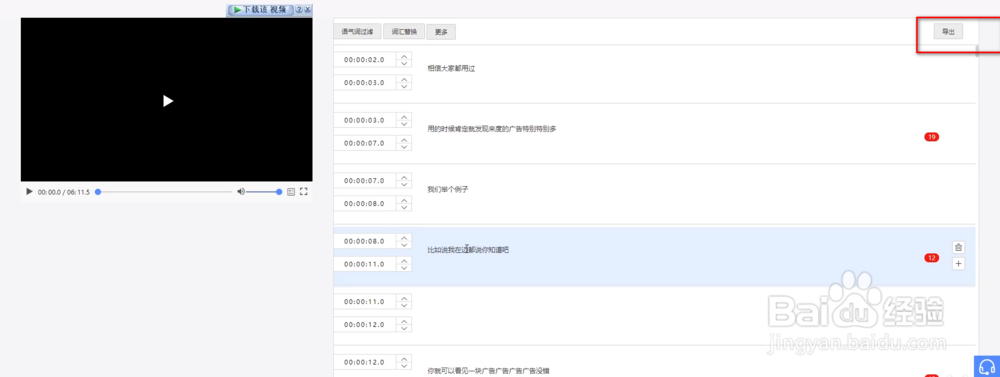The image size is (1000, 377).
Task: Select the subtitle text 我们举个例子
Action: 448,189
